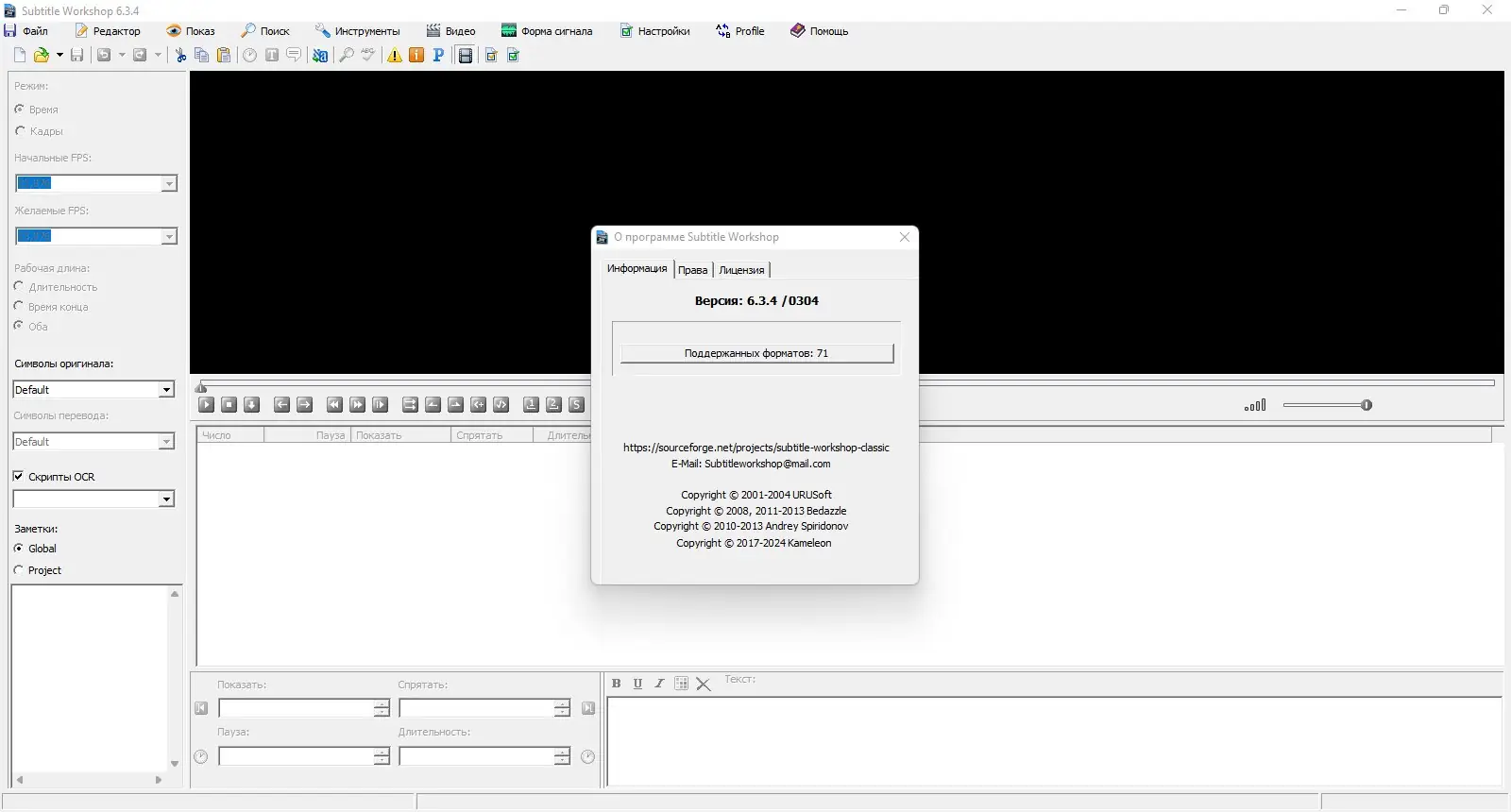Open the Инструменты menu

pyautogui.click(x=358, y=31)
